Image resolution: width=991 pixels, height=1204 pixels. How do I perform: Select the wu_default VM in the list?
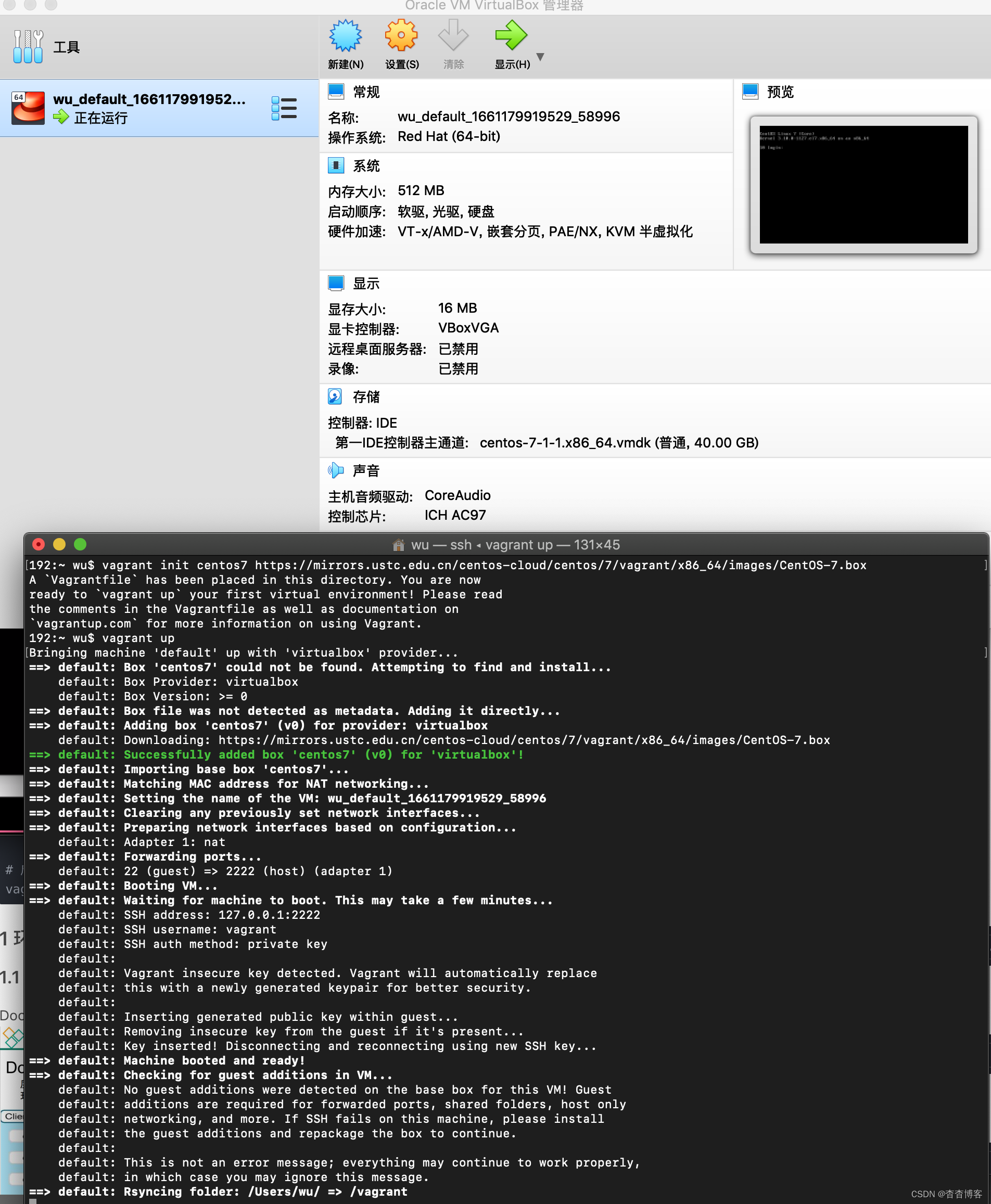point(159,108)
